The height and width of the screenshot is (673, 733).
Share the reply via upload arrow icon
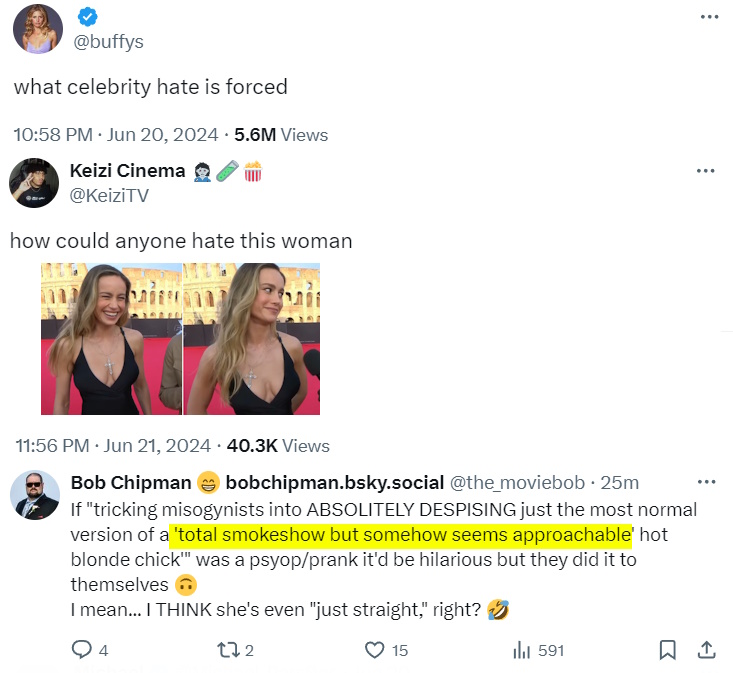tap(706, 650)
